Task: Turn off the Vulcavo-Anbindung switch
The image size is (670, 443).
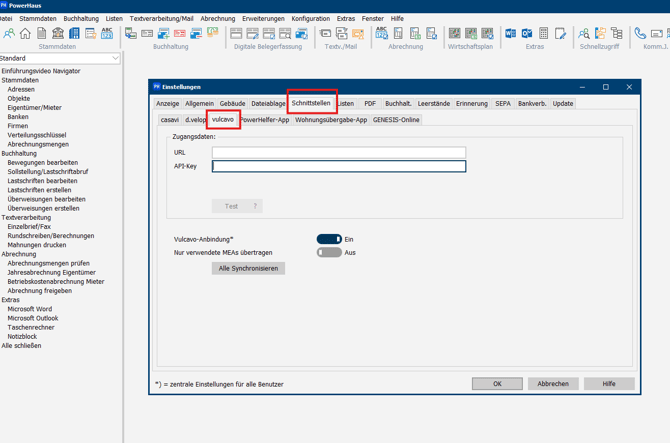Action: pos(329,239)
